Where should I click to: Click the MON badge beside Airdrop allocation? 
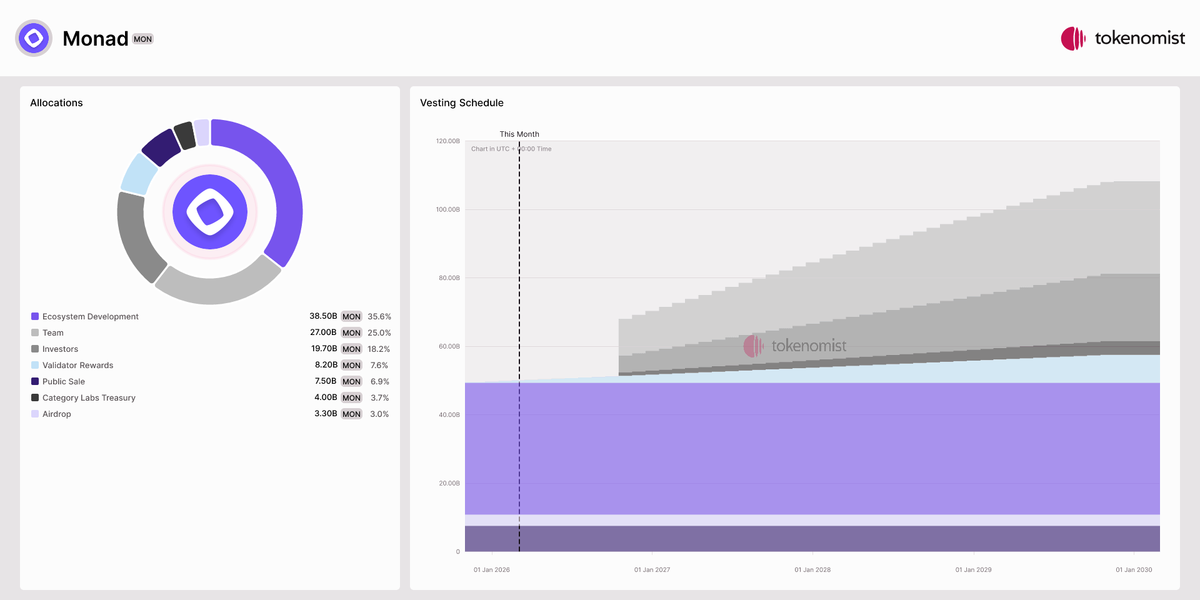coord(351,413)
